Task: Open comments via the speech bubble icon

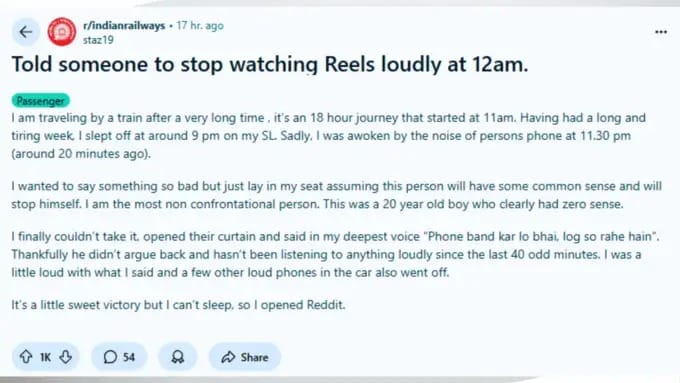Action: (110, 357)
